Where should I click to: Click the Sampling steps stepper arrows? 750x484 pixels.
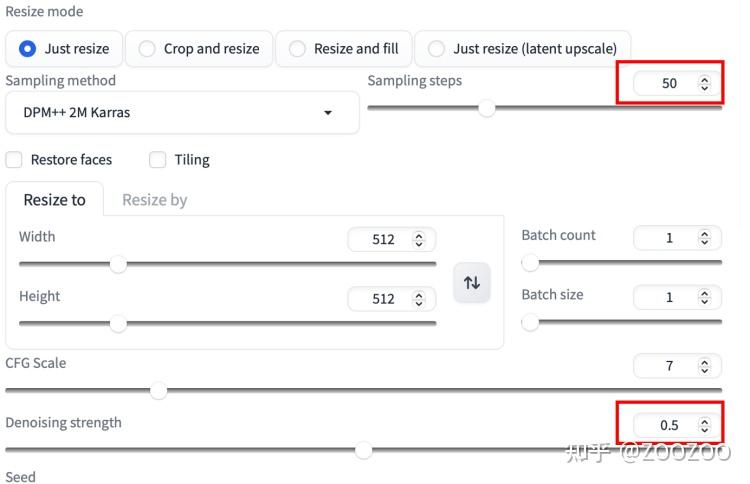pos(705,84)
